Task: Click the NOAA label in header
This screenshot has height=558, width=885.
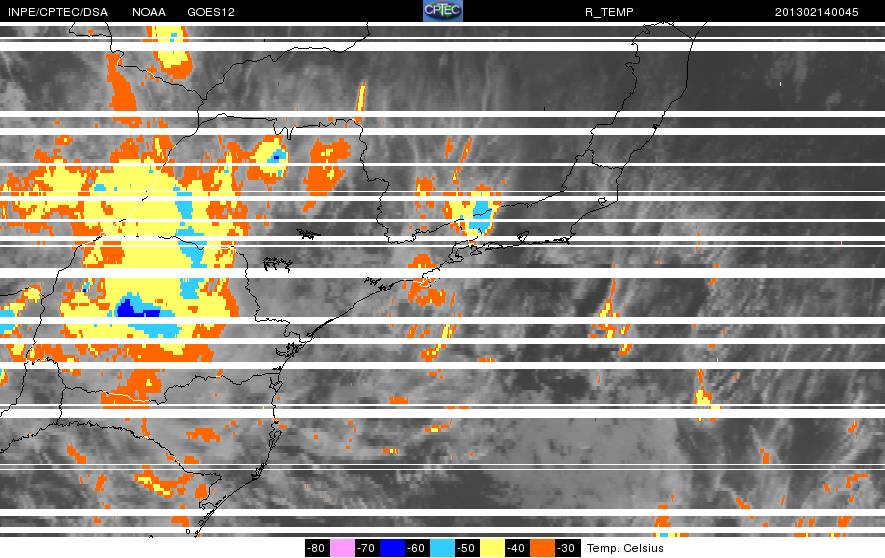Action: 149,12
